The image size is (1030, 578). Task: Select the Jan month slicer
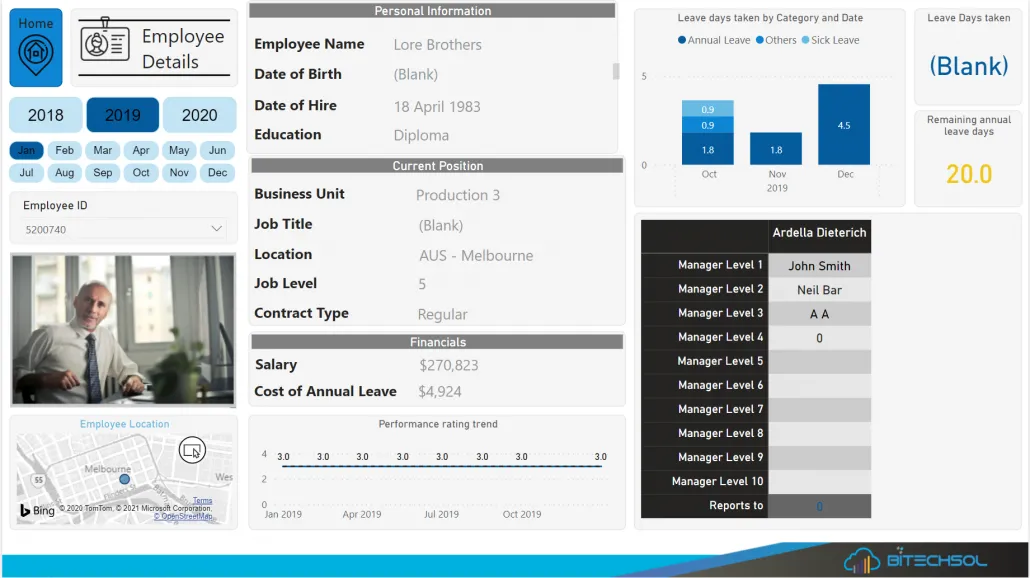click(x=27, y=151)
